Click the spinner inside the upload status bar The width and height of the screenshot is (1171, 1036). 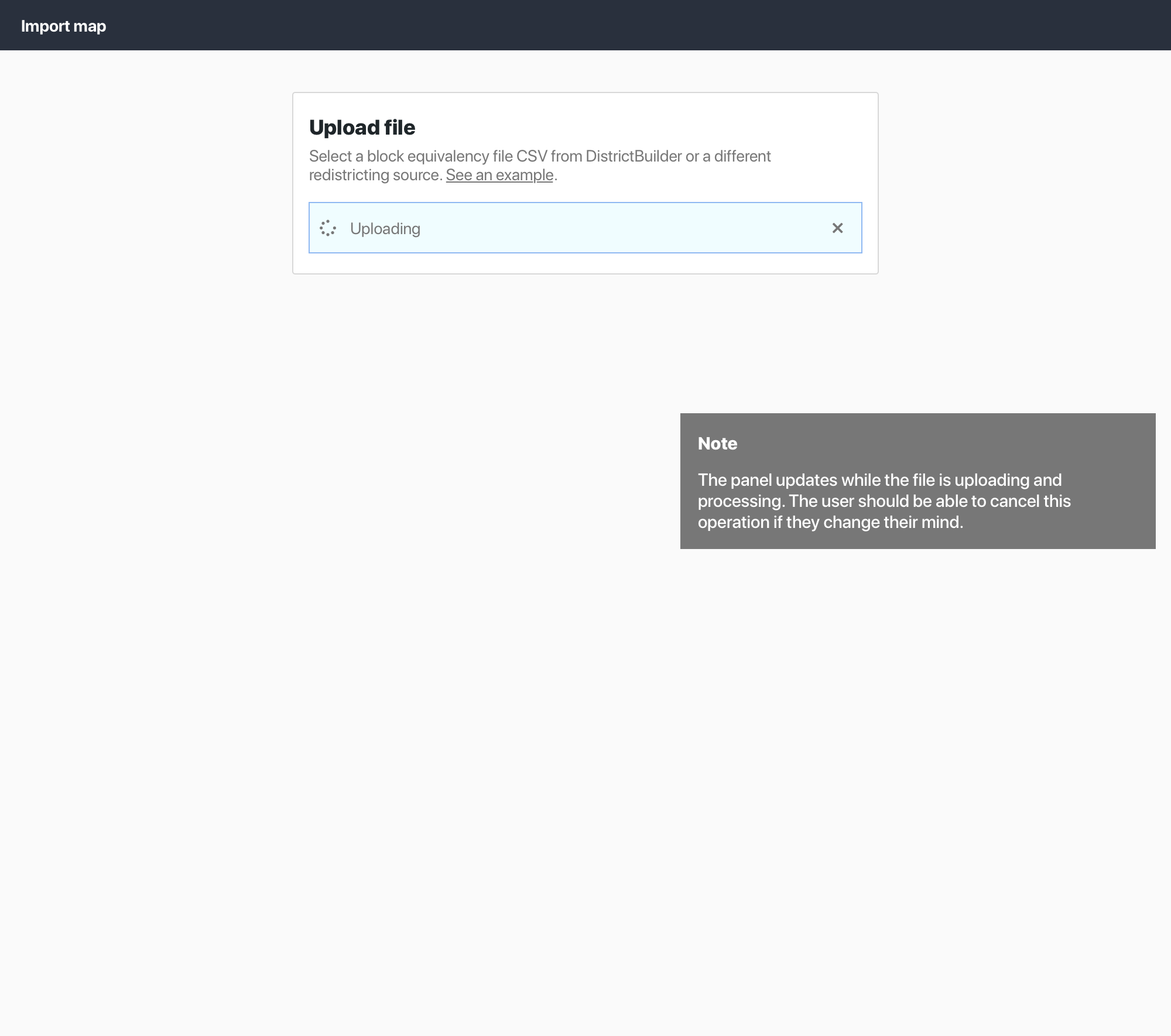328,228
